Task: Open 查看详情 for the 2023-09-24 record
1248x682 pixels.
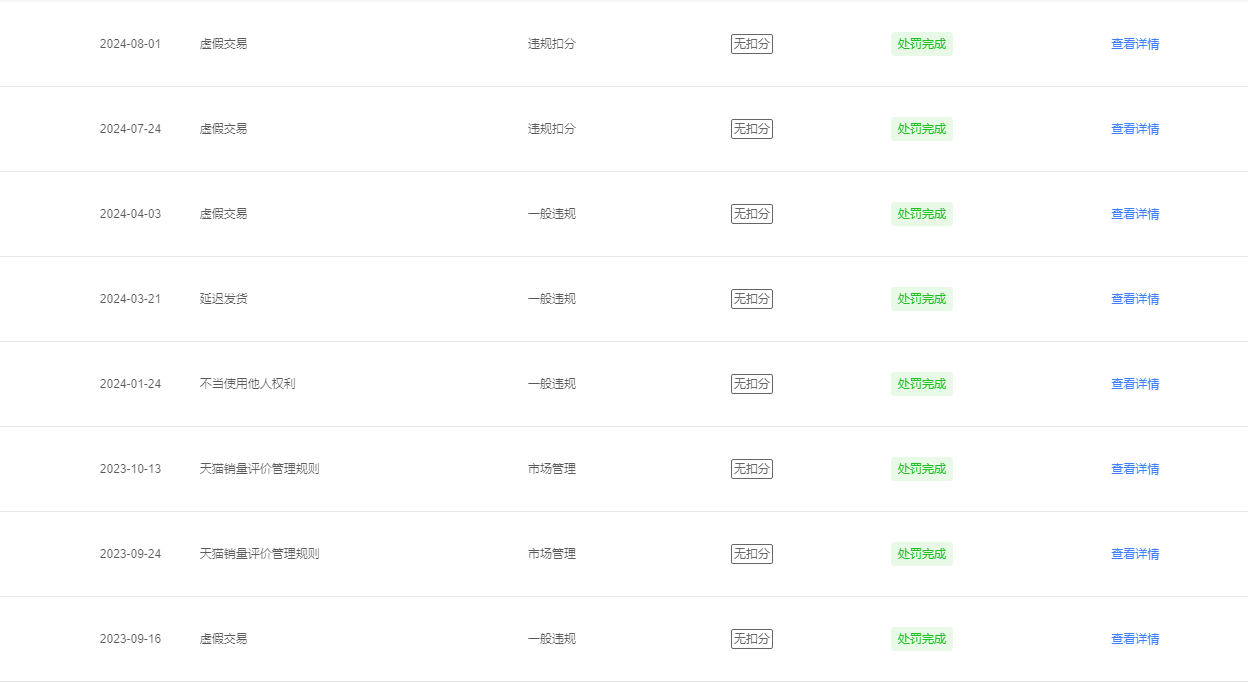Action: (1135, 554)
